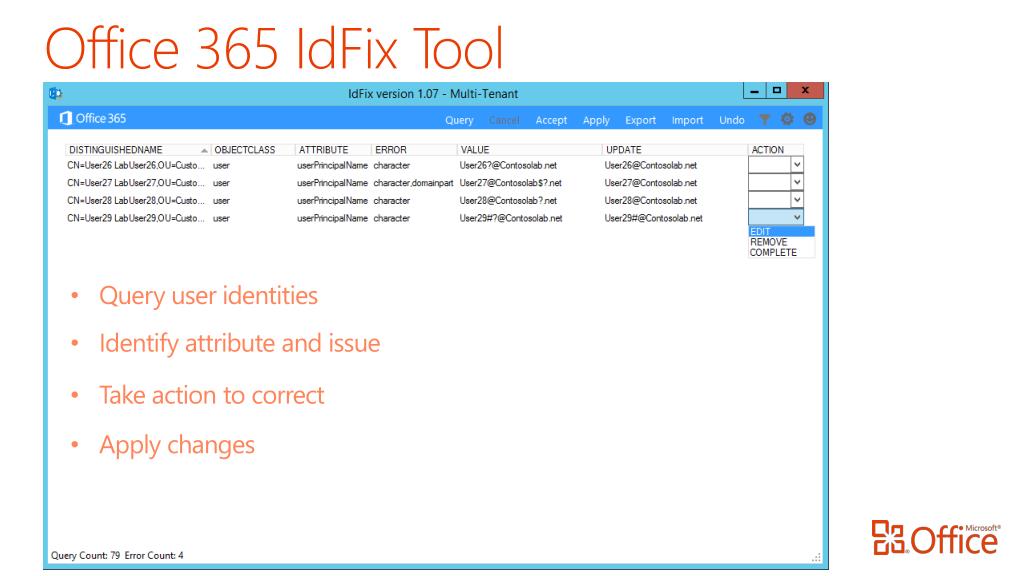The width and height of the screenshot is (1024, 576).
Task: Sort by OBJECTCLASS column header
Action: (253, 150)
